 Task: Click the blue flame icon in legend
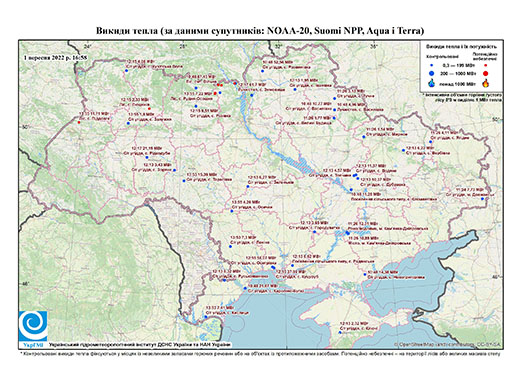coord(432,83)
